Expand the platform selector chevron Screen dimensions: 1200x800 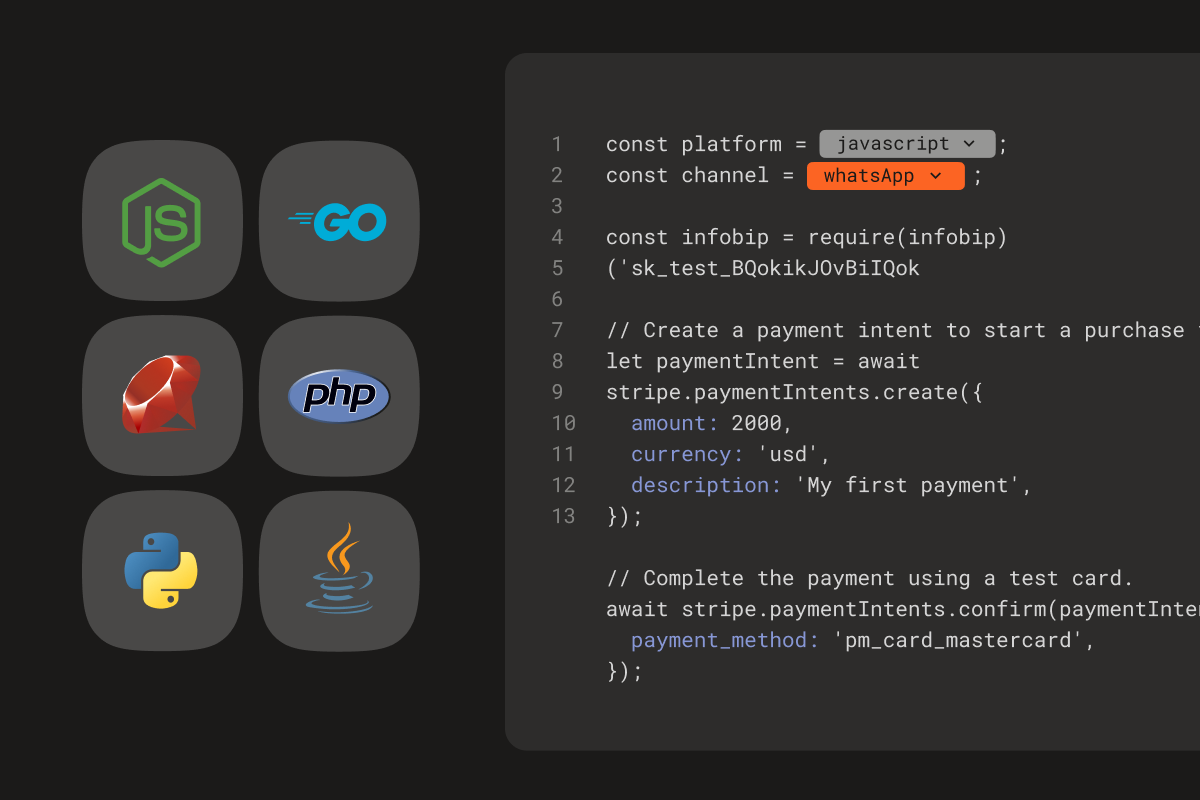968,143
